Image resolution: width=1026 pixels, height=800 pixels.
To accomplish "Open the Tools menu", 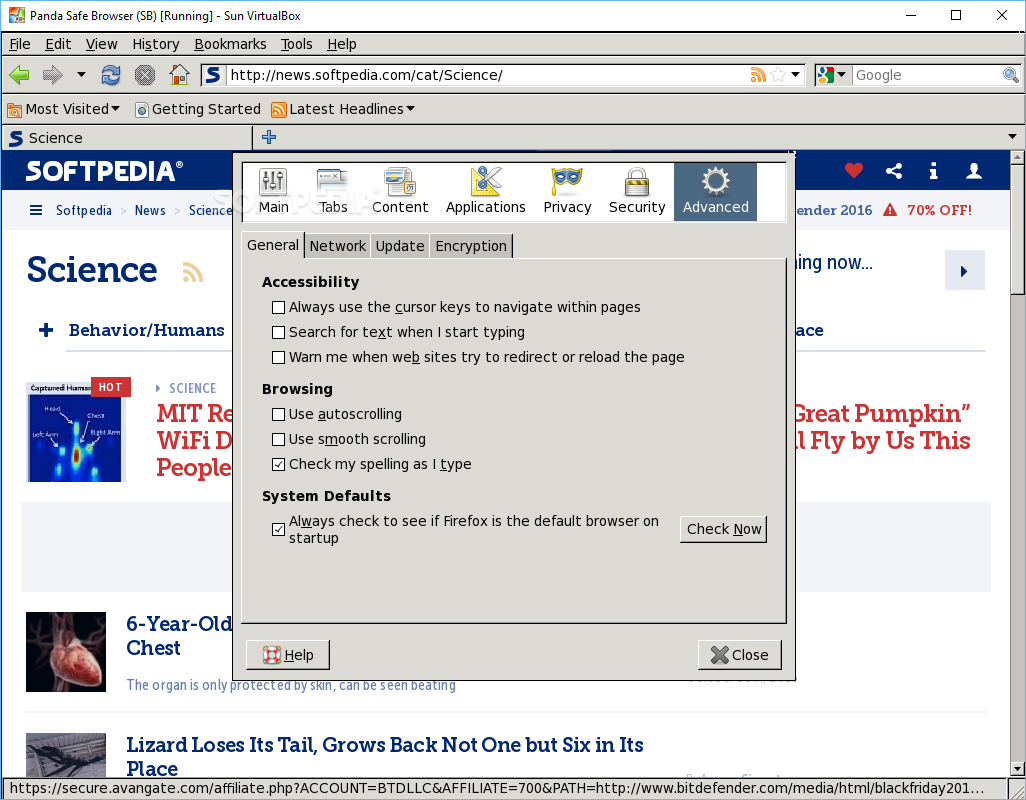I will point(296,44).
